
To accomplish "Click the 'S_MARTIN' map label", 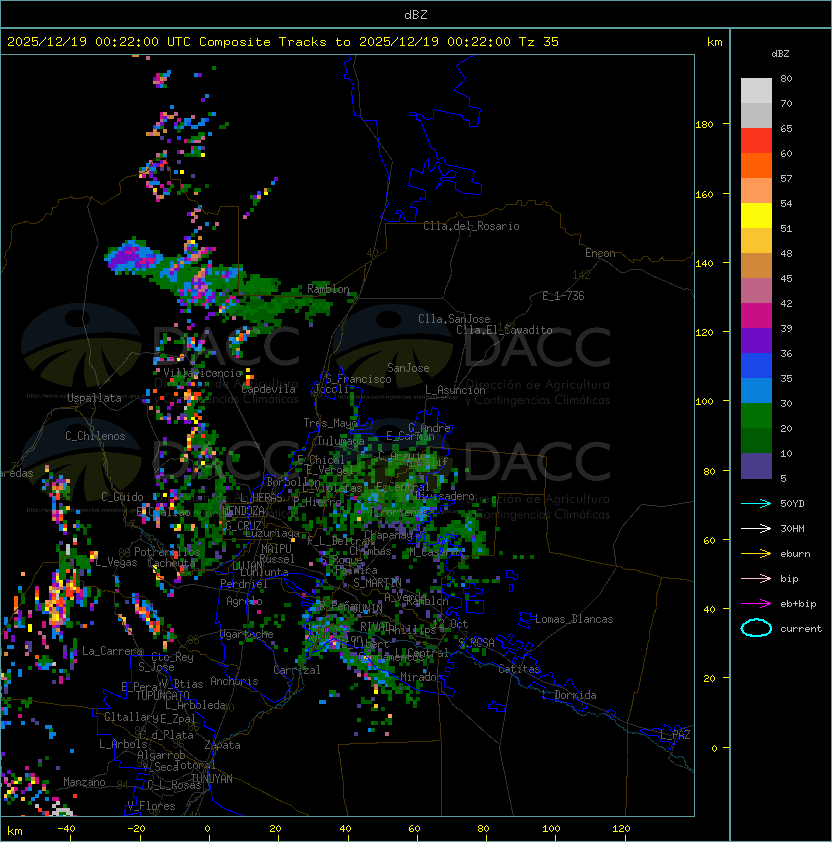I will [x=377, y=582].
